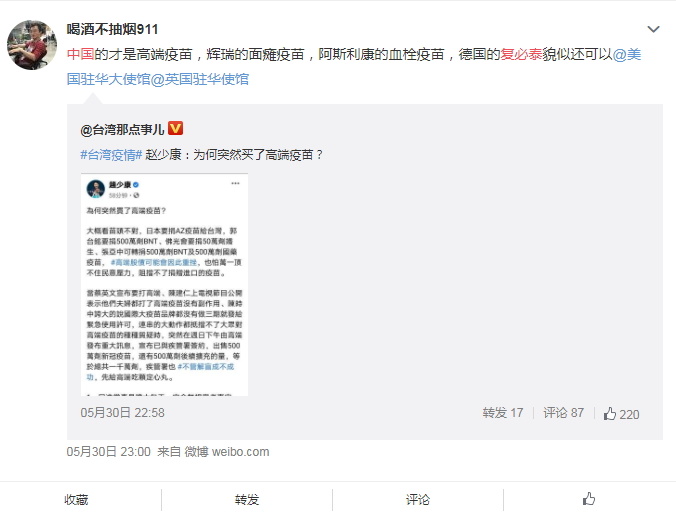View the 转发 17 reposts on the original
Screen dimensions: 676x520
pos(503,413)
